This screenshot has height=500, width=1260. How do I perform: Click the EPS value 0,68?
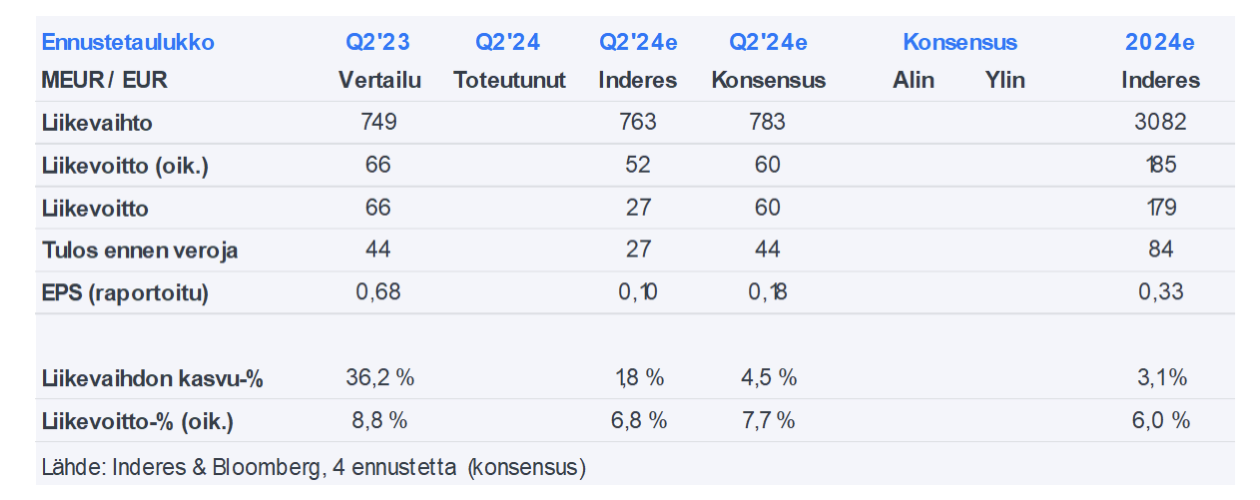[379, 293]
